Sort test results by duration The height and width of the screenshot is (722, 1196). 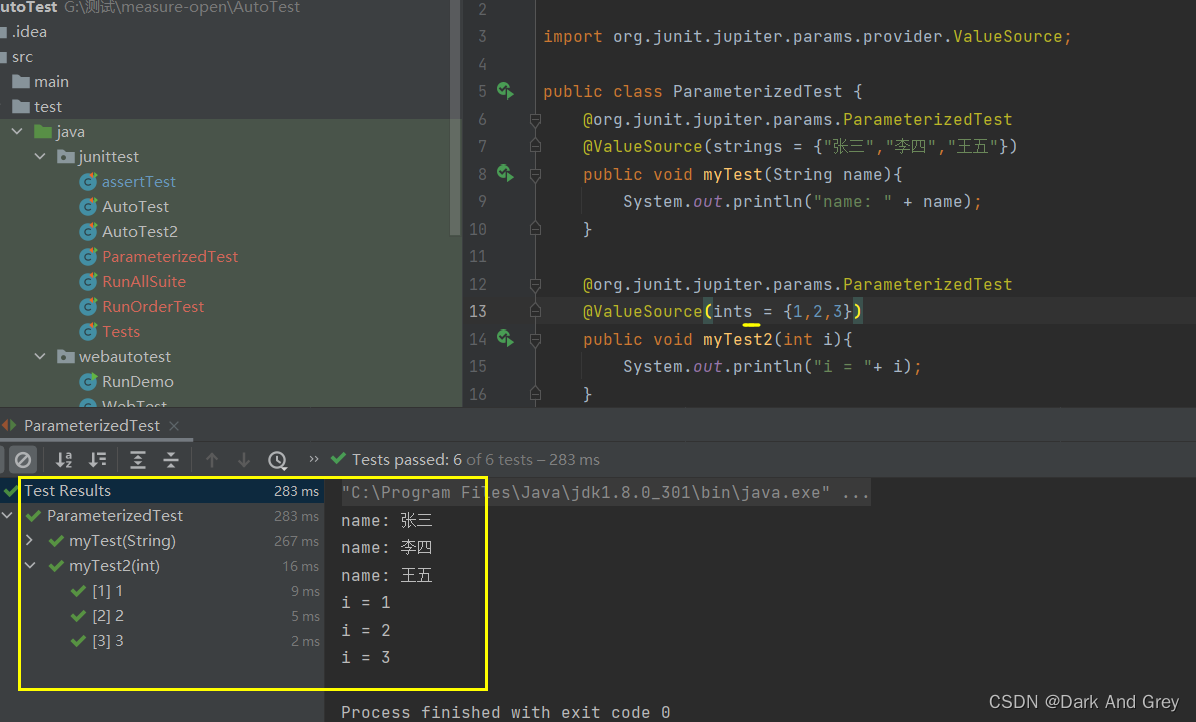98,460
